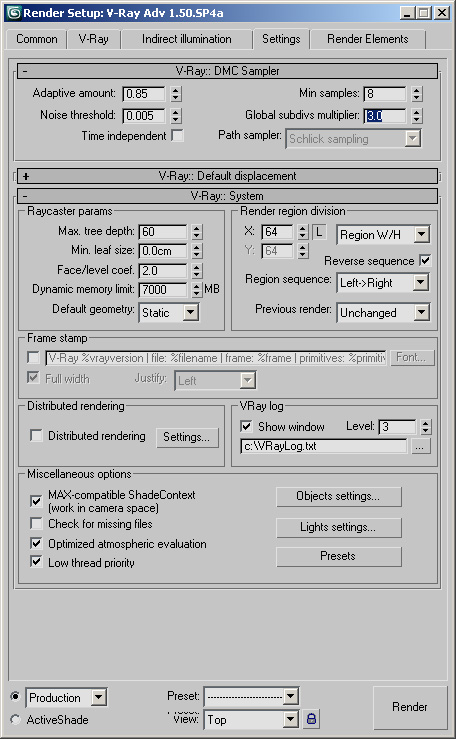Enable the Time independent checkbox
This screenshot has width=456, height=739.
point(178,136)
